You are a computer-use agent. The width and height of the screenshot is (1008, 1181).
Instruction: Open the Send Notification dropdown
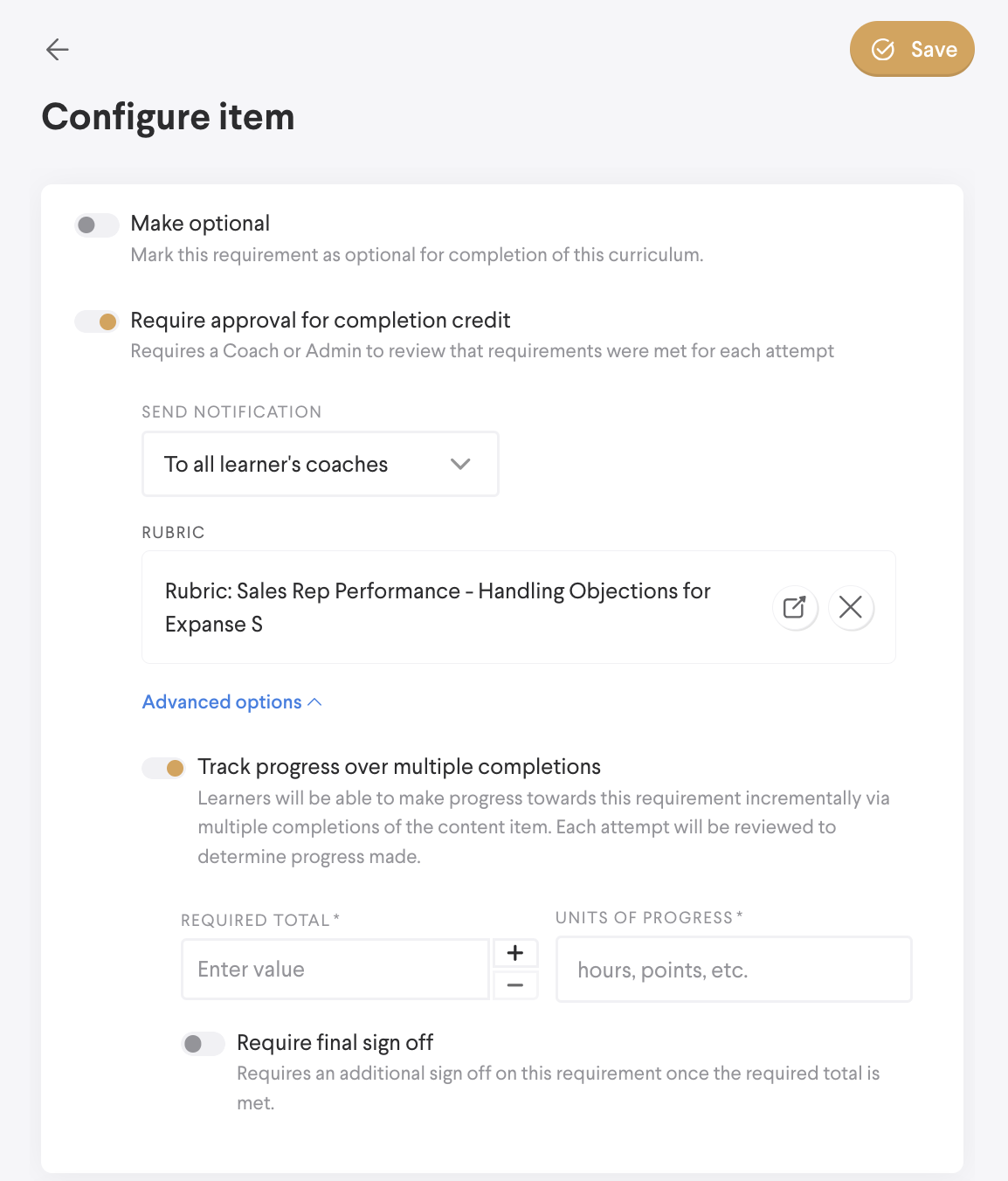pyautogui.click(x=320, y=464)
